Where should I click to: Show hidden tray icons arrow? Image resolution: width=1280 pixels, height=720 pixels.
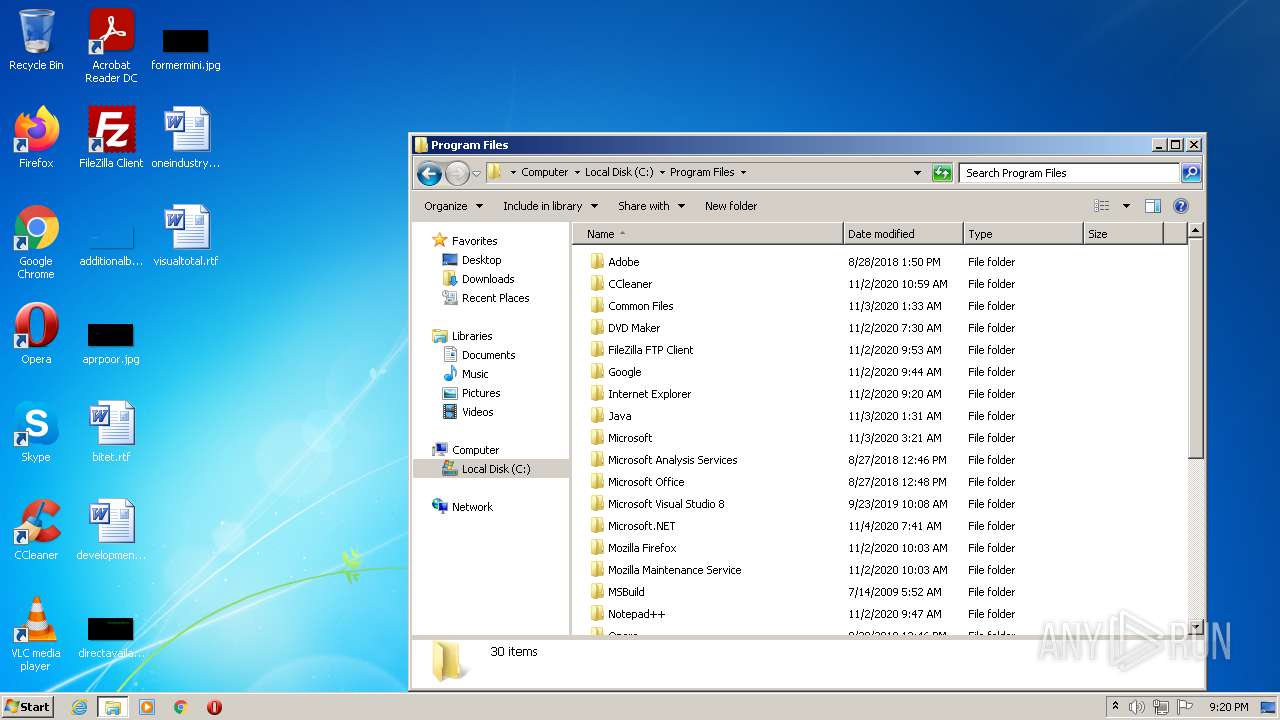point(1115,707)
